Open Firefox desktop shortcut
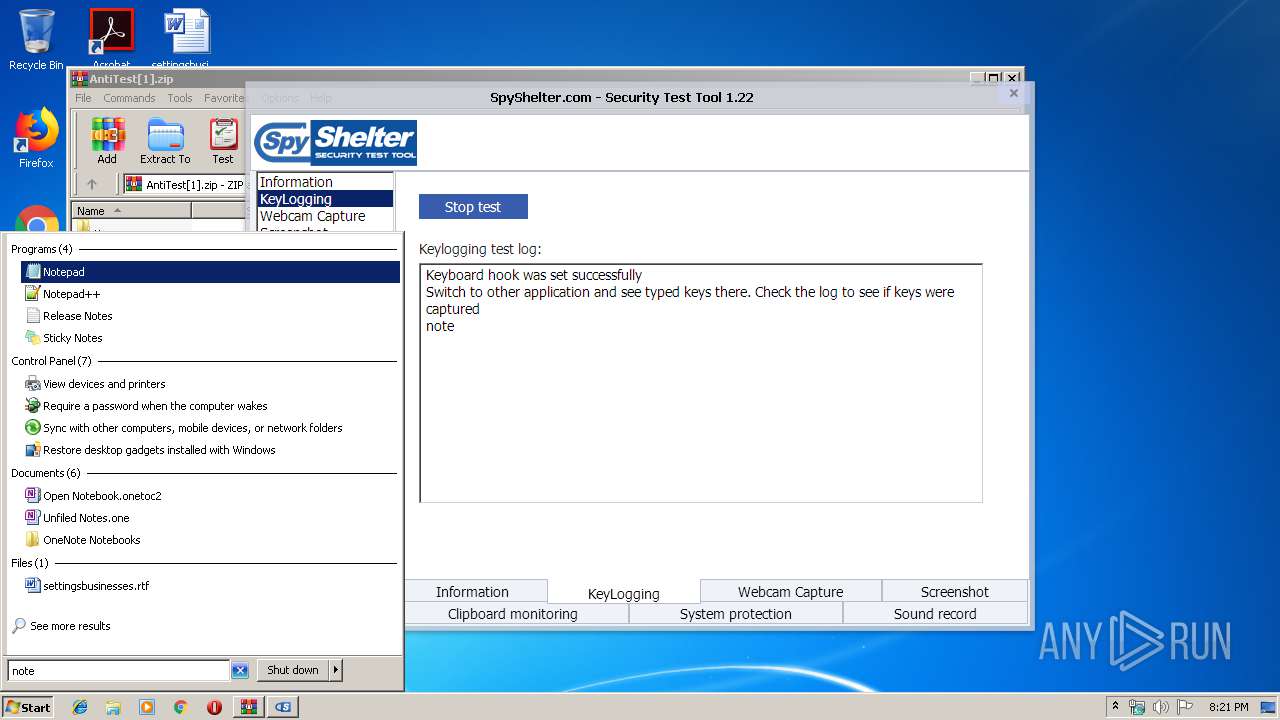1280x720 pixels. (36, 138)
